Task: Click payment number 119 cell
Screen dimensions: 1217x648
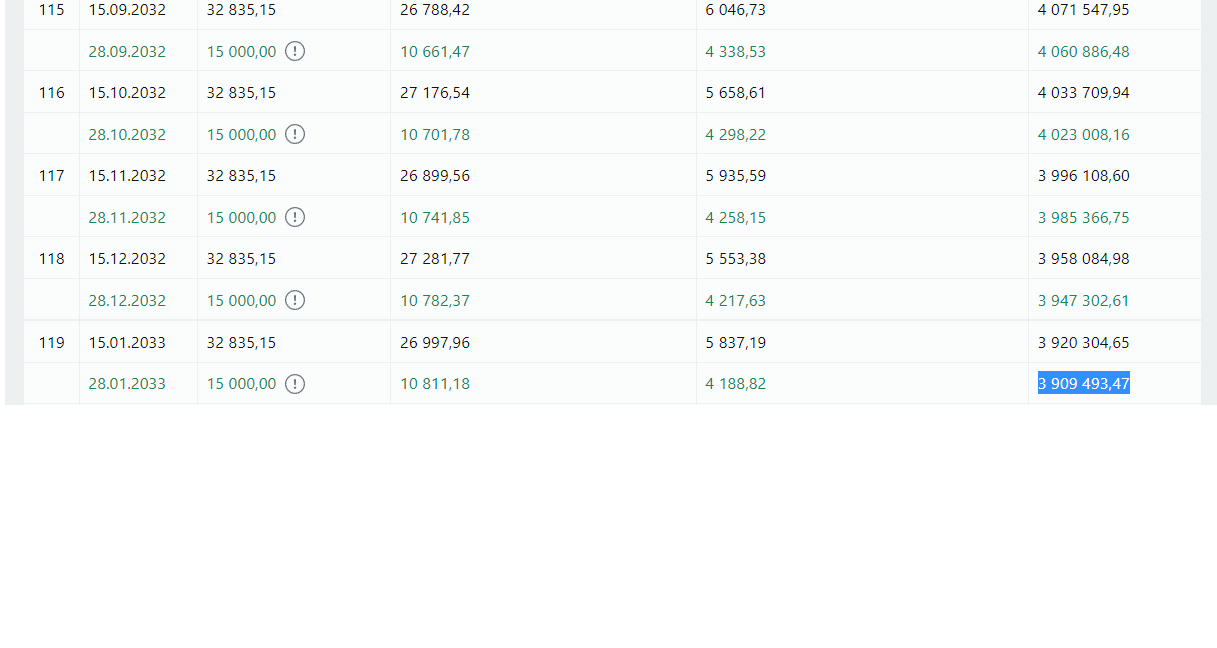Action: coord(52,342)
